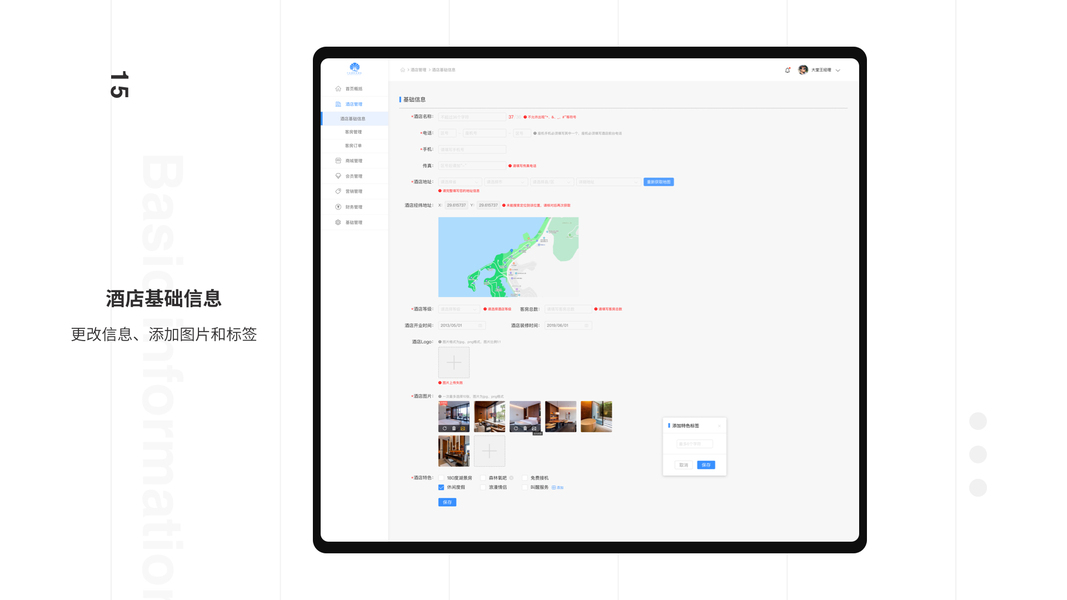Click the tag icon beside 营销管理
The height and width of the screenshot is (600, 1067).
tap(338, 191)
